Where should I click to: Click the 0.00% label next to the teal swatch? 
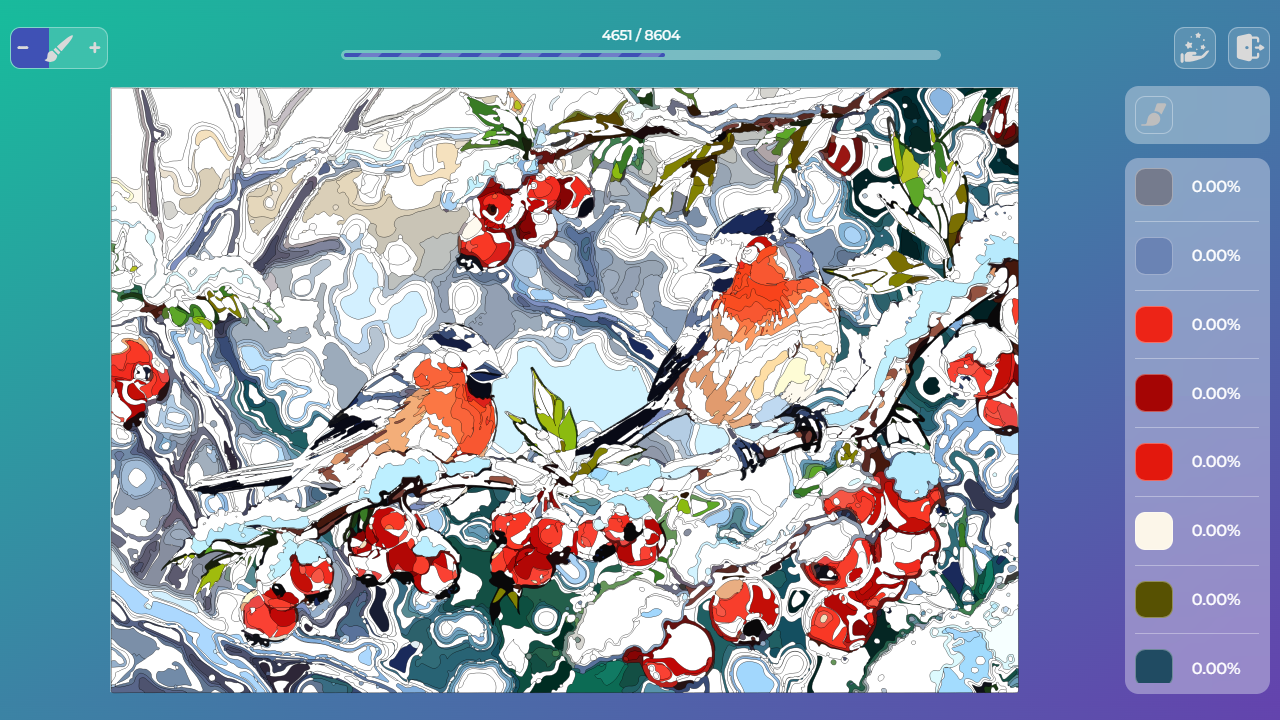tap(1214, 668)
